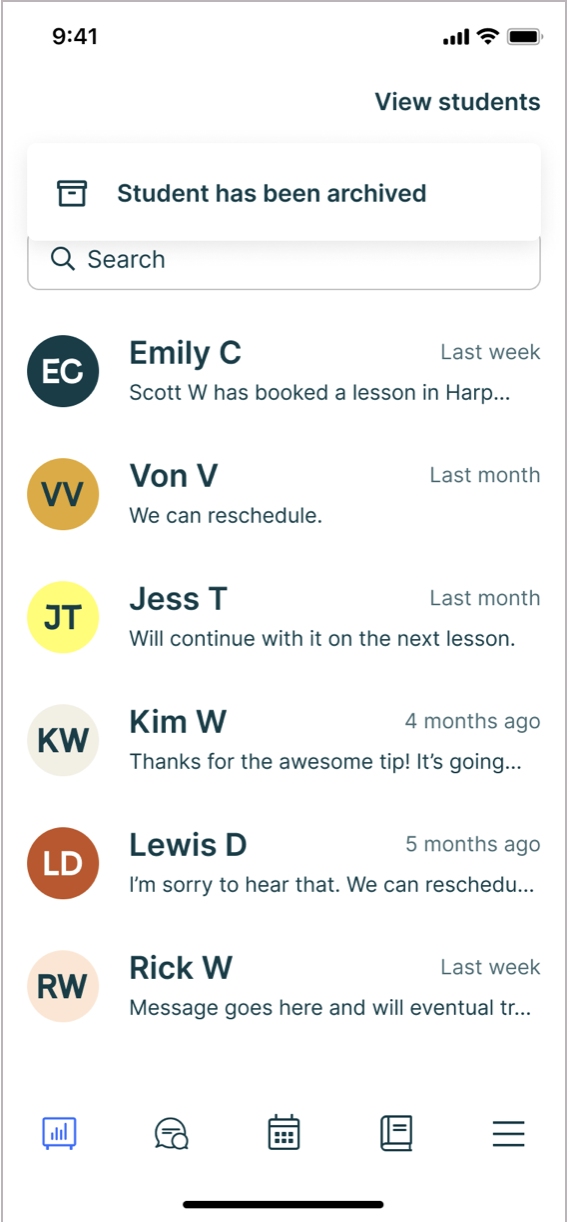Viewport: 570px width, 1222px height.
Task: Tap the yellow JT avatar
Action: coord(63,617)
